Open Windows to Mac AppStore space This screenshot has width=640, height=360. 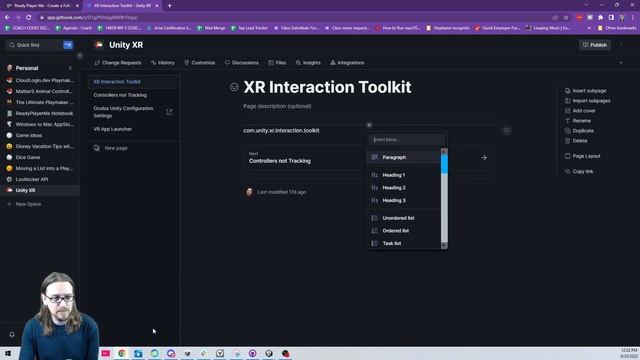40,124
